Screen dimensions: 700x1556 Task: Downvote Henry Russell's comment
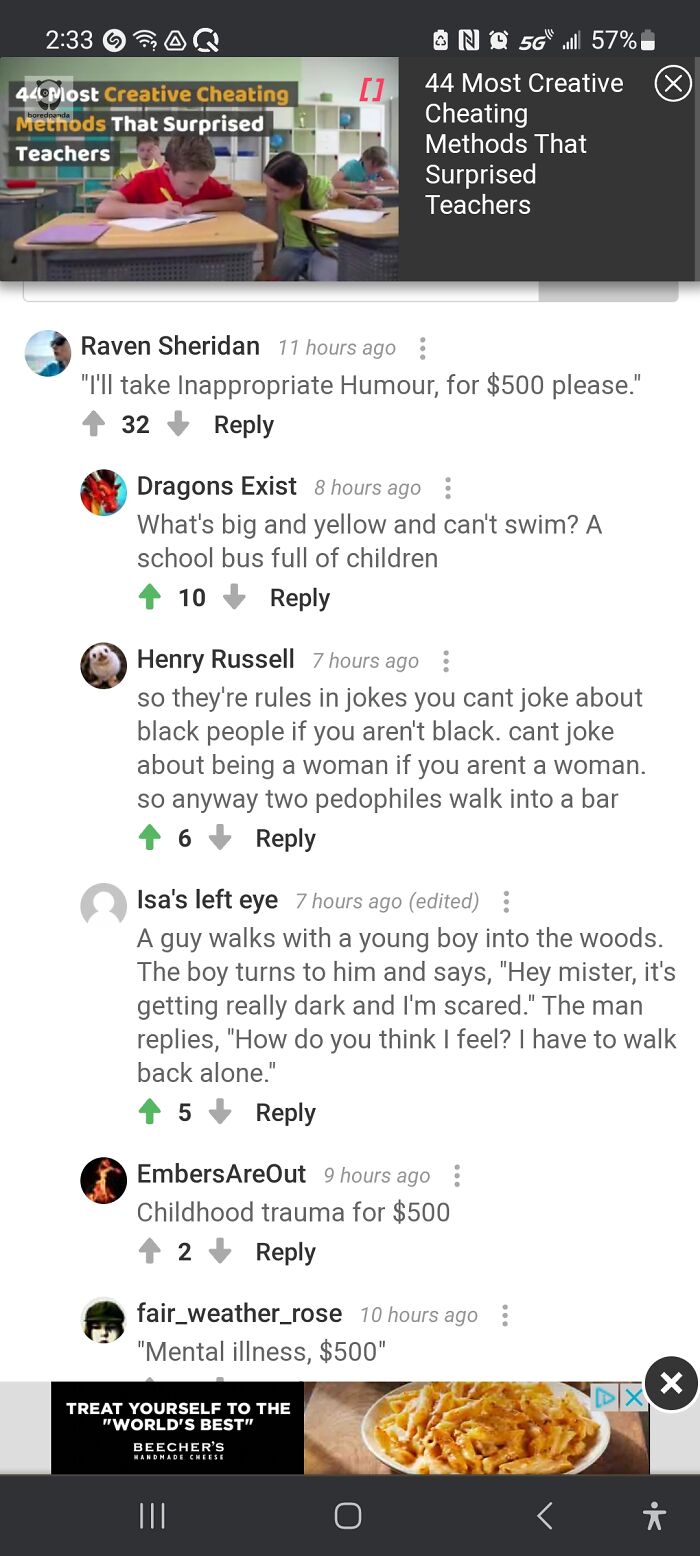220,838
